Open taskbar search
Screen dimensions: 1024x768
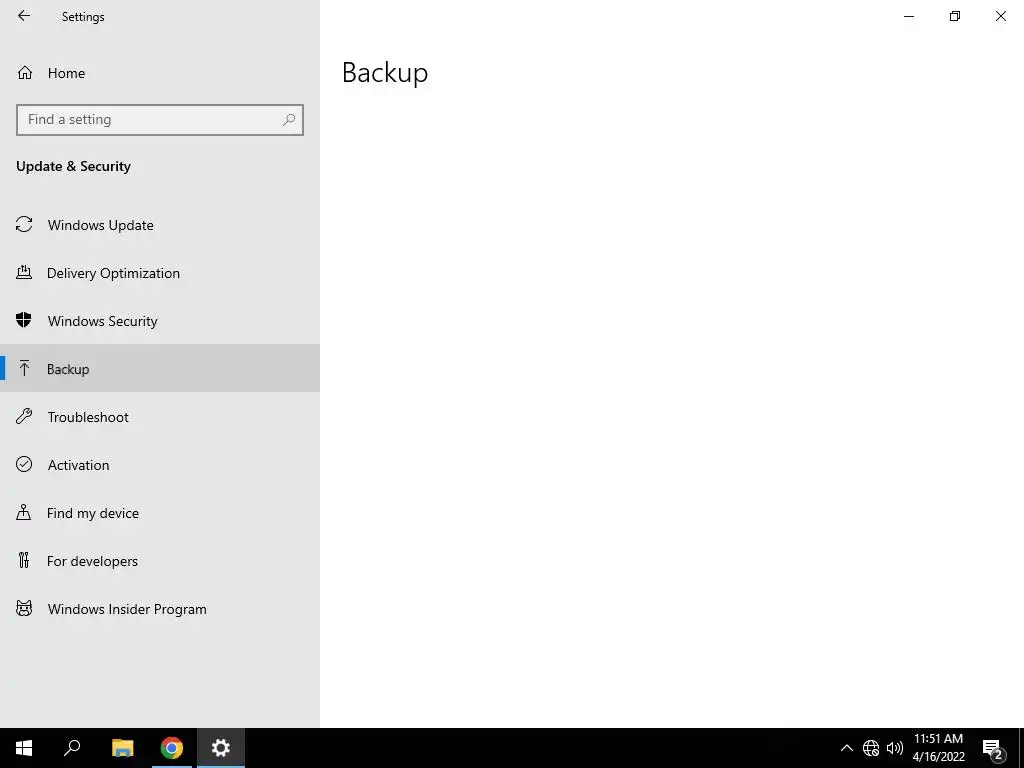point(72,748)
